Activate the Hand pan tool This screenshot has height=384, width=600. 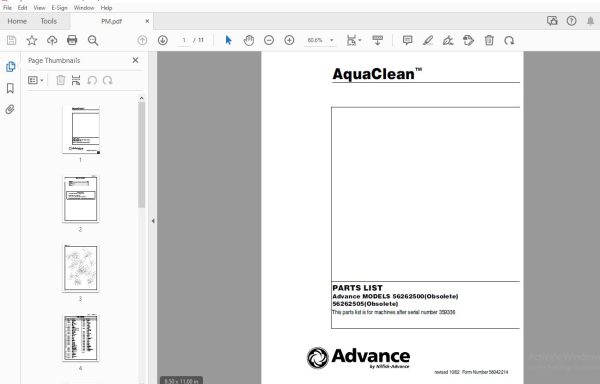pos(249,40)
